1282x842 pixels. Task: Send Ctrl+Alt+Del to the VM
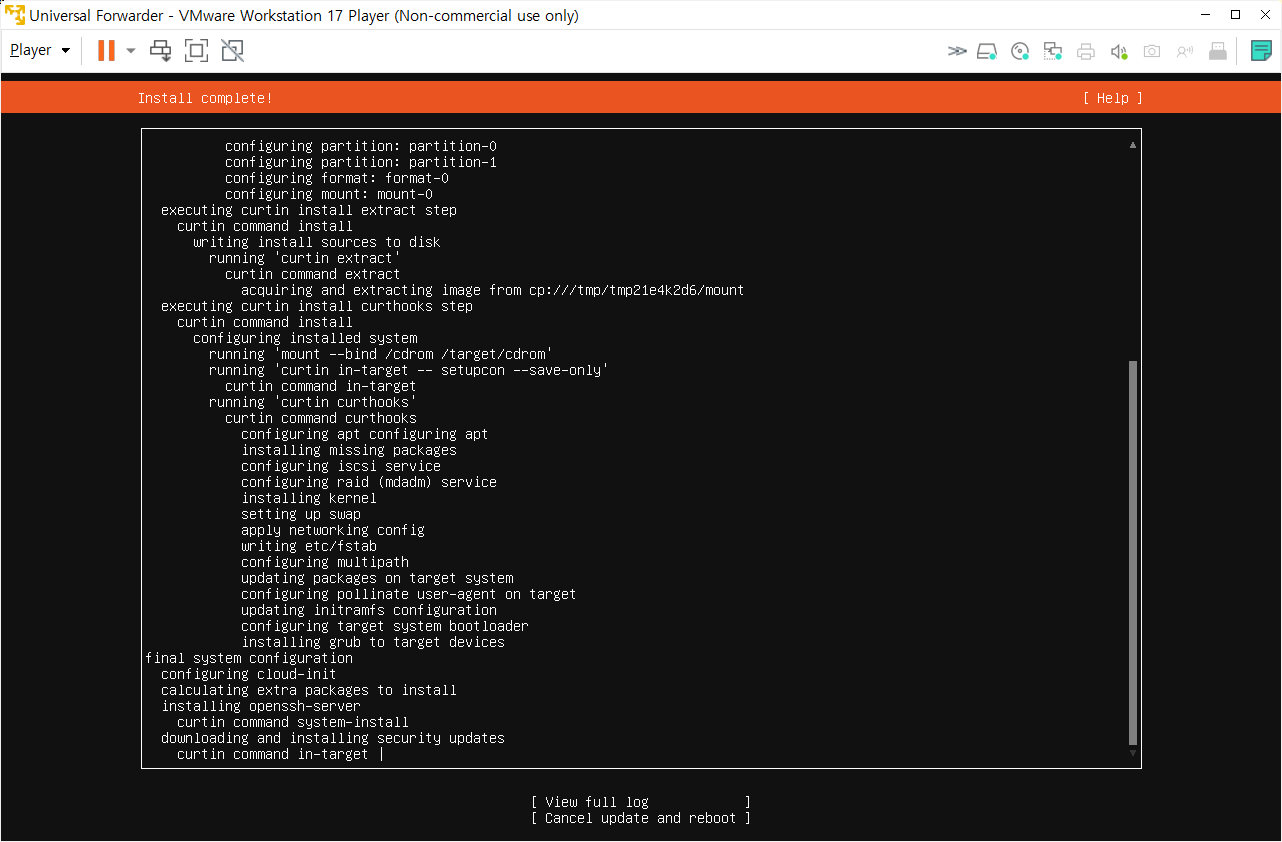coord(161,50)
